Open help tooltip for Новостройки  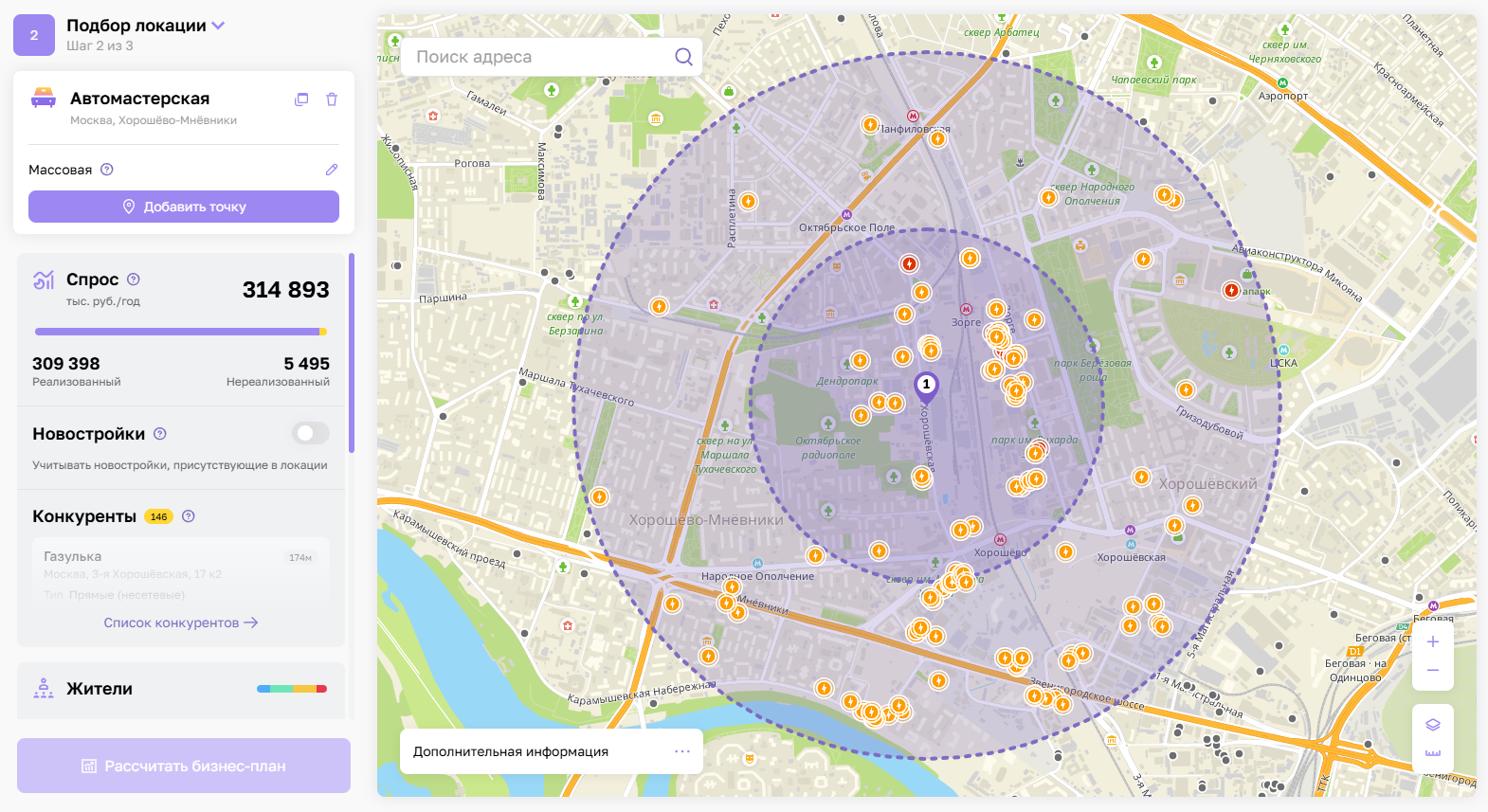[x=160, y=434]
